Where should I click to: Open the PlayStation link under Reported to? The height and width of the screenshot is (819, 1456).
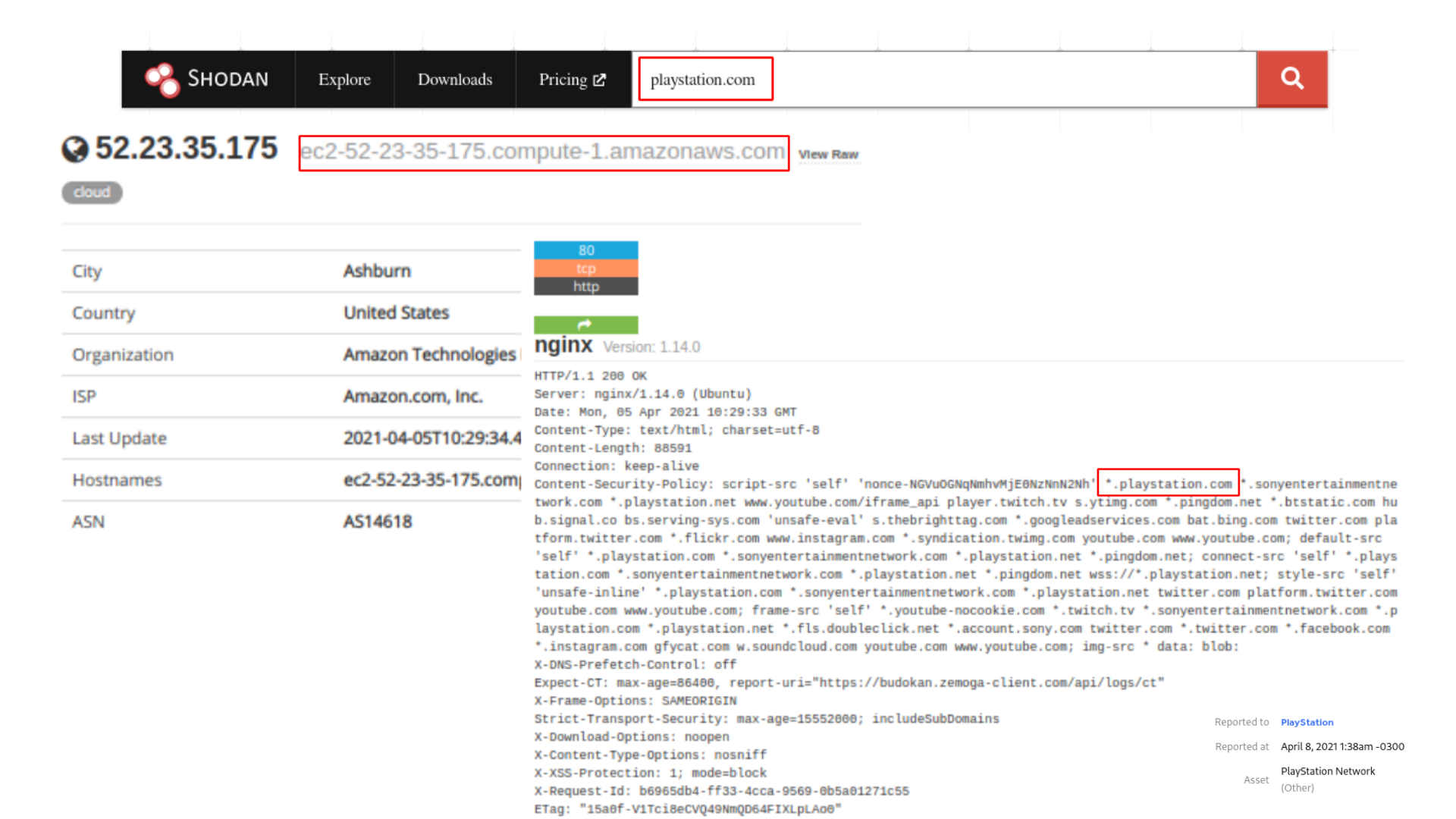(1306, 722)
